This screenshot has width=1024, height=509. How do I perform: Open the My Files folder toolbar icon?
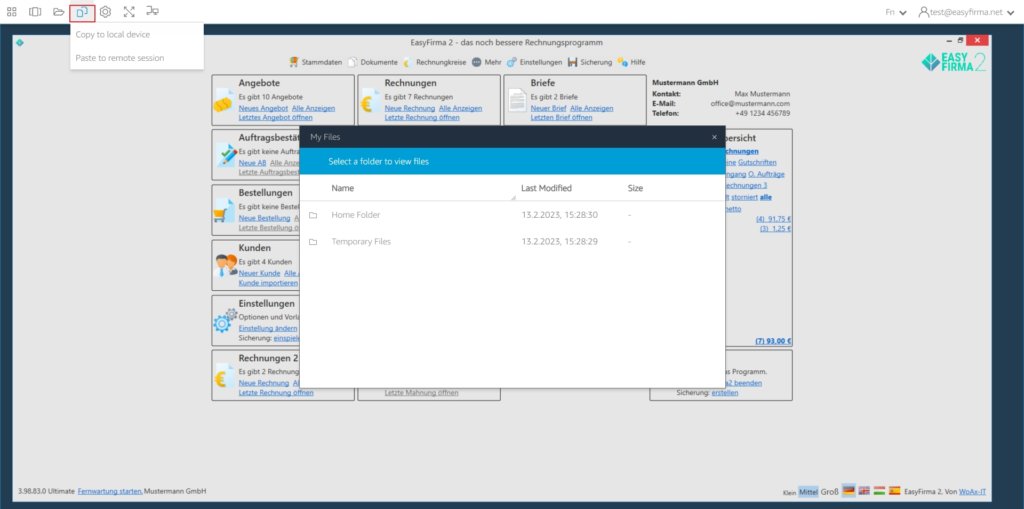(x=59, y=12)
